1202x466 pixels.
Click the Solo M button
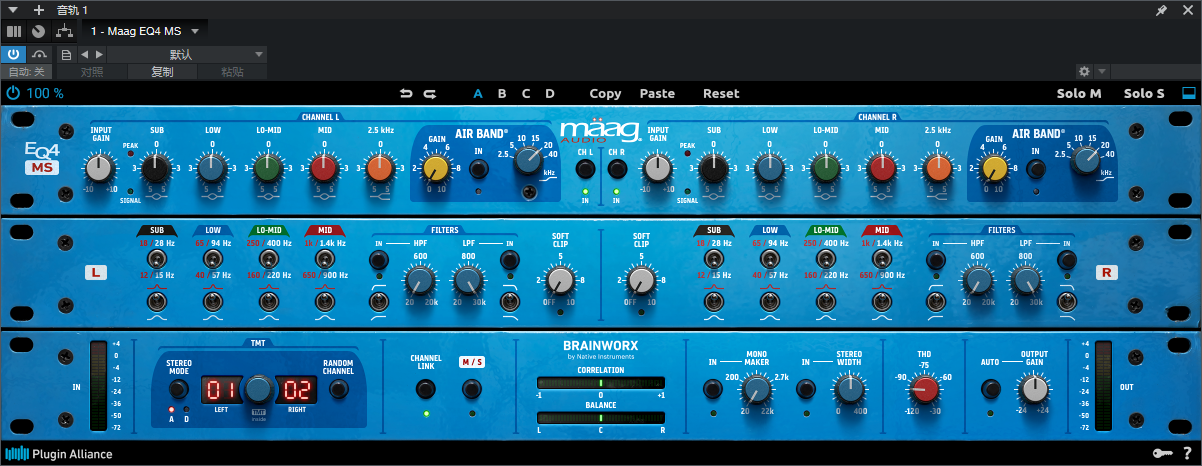click(x=1079, y=93)
